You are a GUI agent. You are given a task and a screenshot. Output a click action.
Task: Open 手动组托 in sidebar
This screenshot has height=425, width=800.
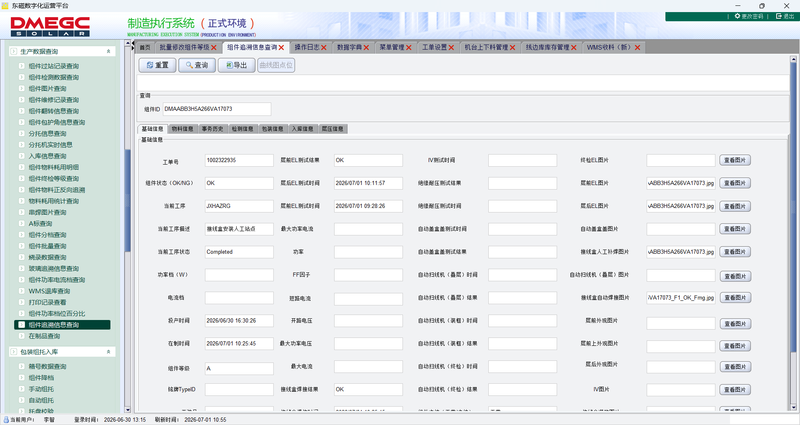click(x=41, y=389)
